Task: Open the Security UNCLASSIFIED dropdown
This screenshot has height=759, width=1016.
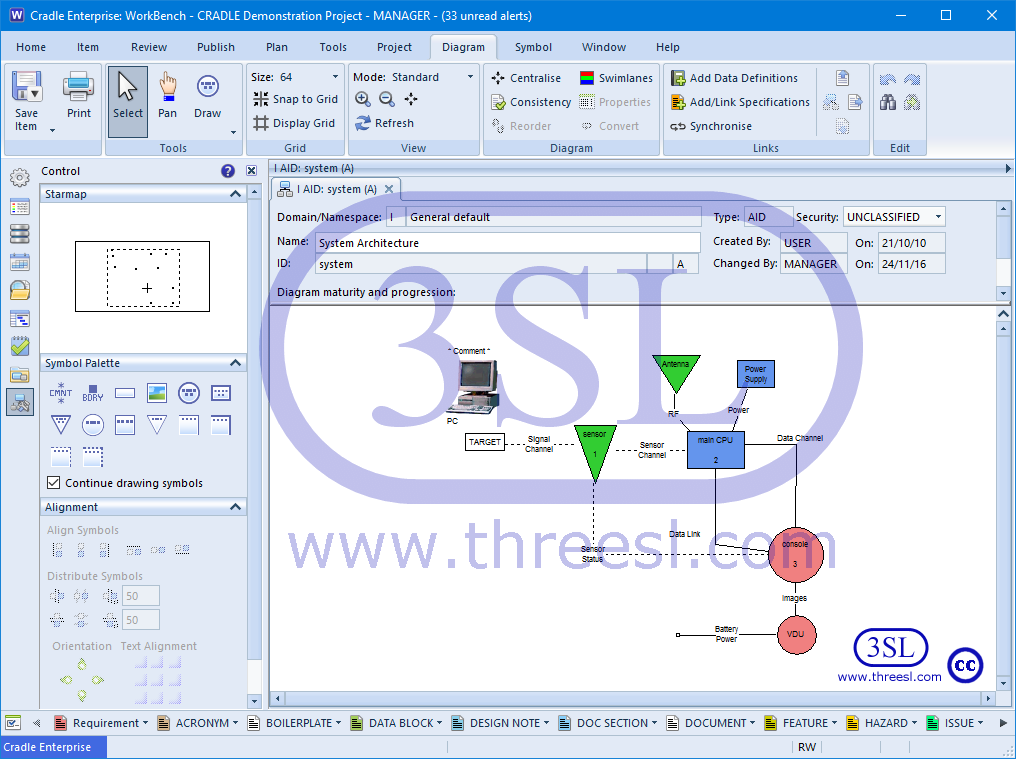Action: click(938, 217)
